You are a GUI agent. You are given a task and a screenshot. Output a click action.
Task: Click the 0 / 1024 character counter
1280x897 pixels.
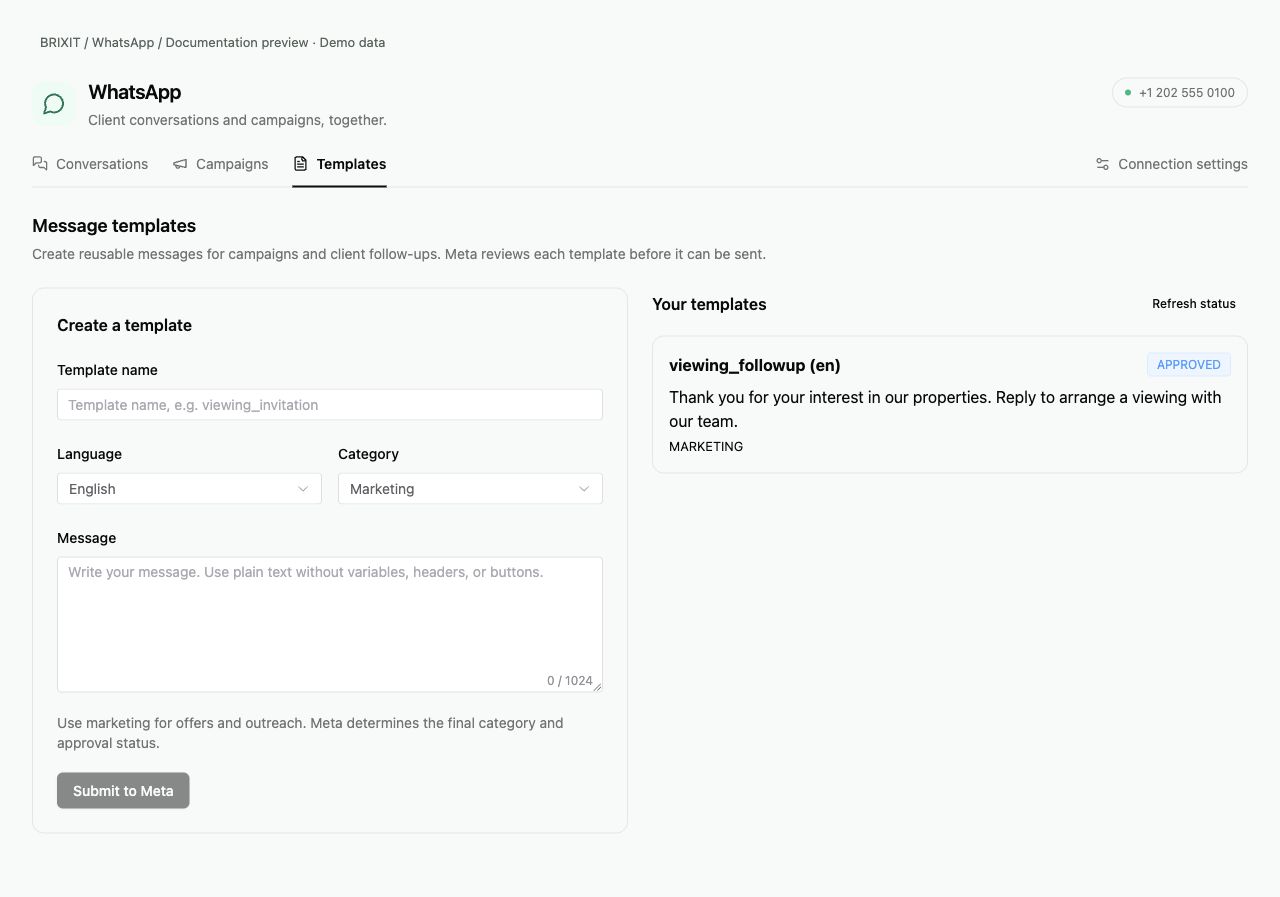click(x=570, y=681)
